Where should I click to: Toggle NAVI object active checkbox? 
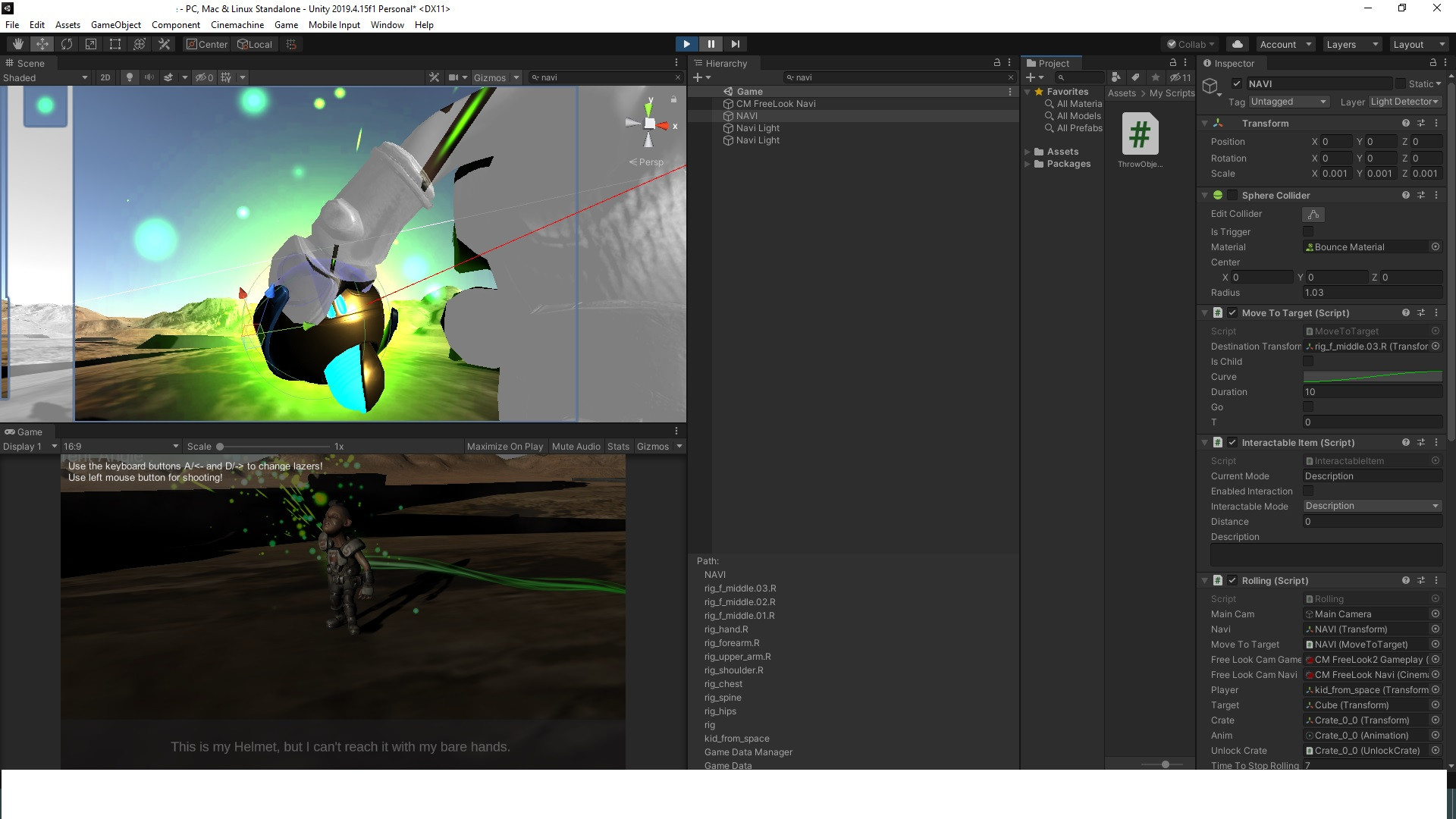point(1237,84)
